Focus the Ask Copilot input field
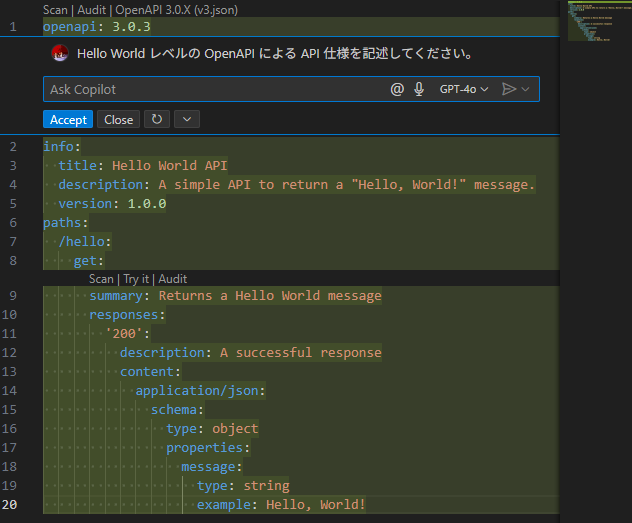The height and width of the screenshot is (523, 632). point(216,89)
